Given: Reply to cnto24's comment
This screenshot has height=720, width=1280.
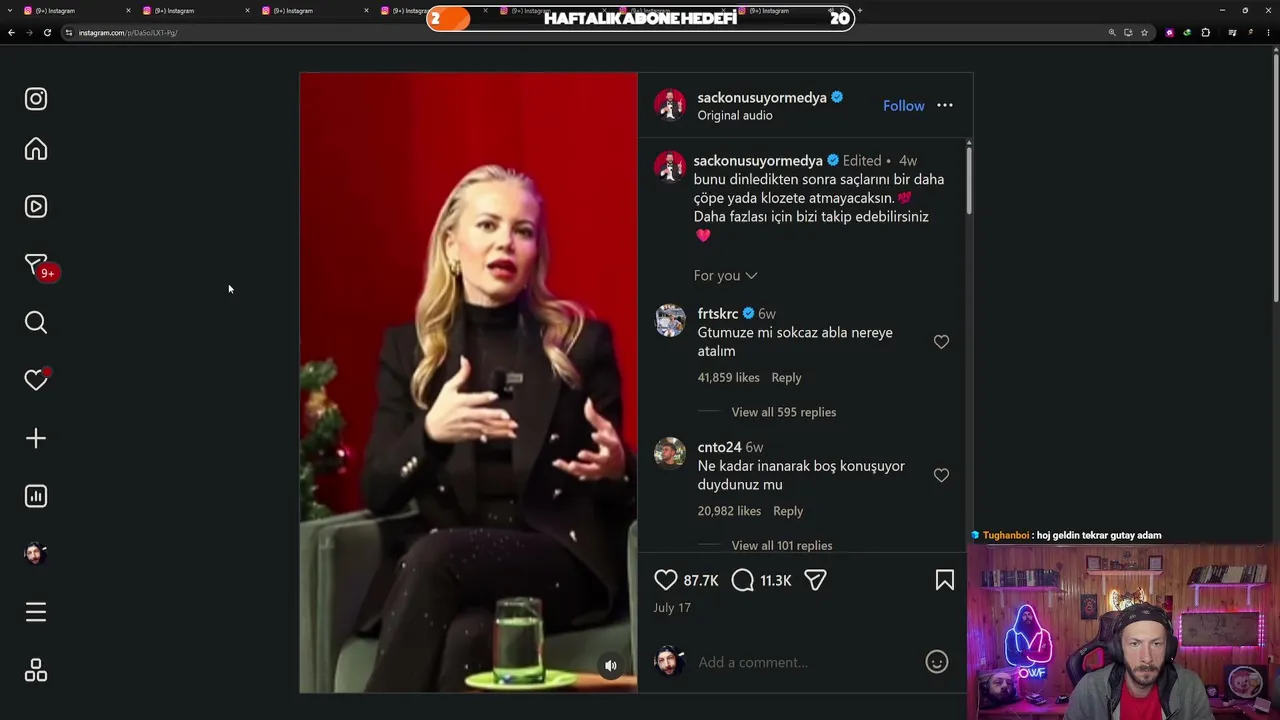Looking at the screenshot, I should (x=788, y=511).
